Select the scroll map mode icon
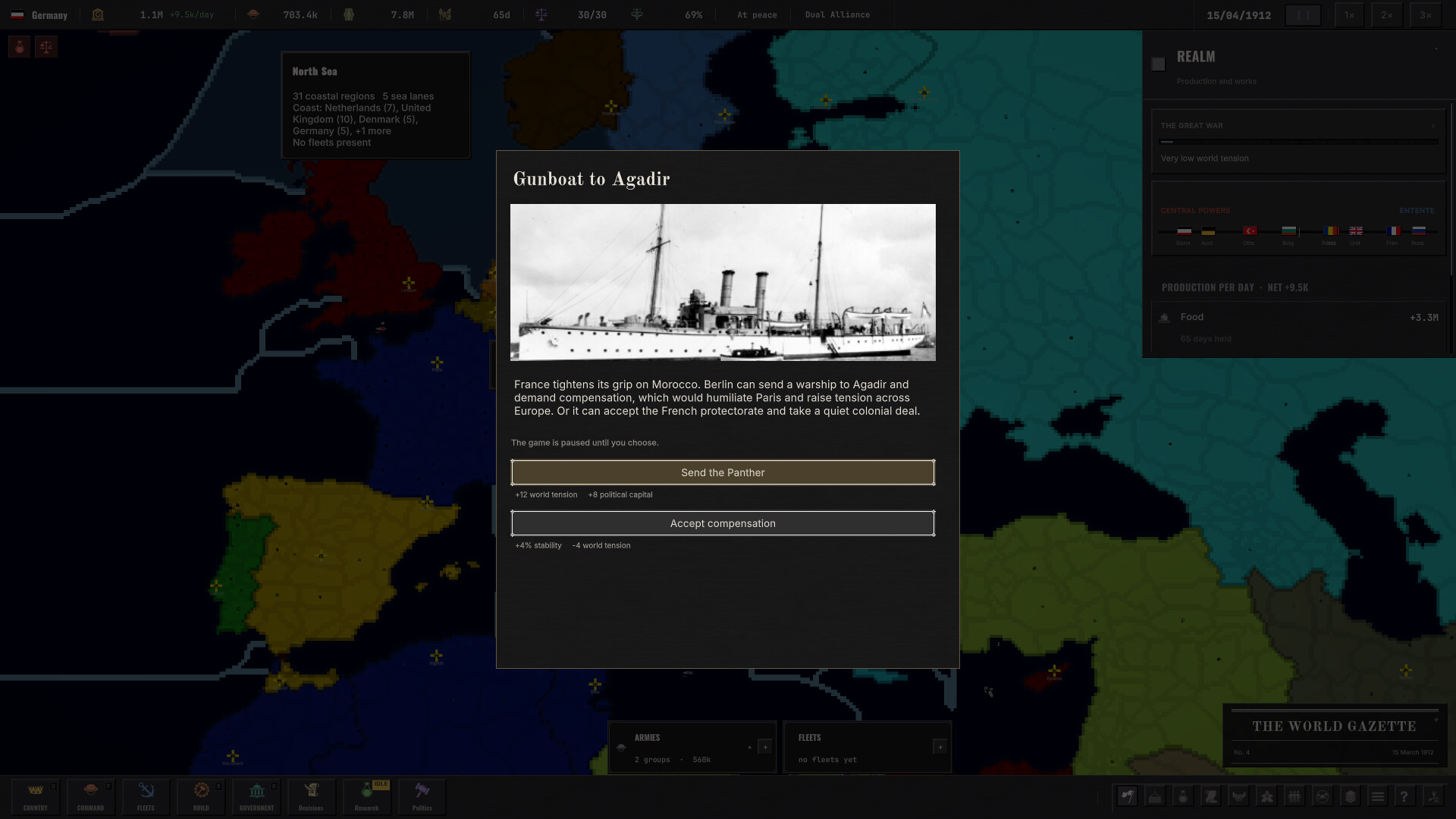This screenshot has height=819, width=1456. [1211, 796]
